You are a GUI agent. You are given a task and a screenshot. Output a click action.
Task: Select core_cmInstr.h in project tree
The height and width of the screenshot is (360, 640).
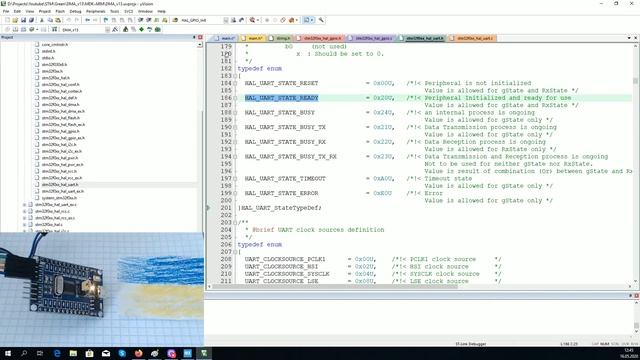[x=55, y=44]
